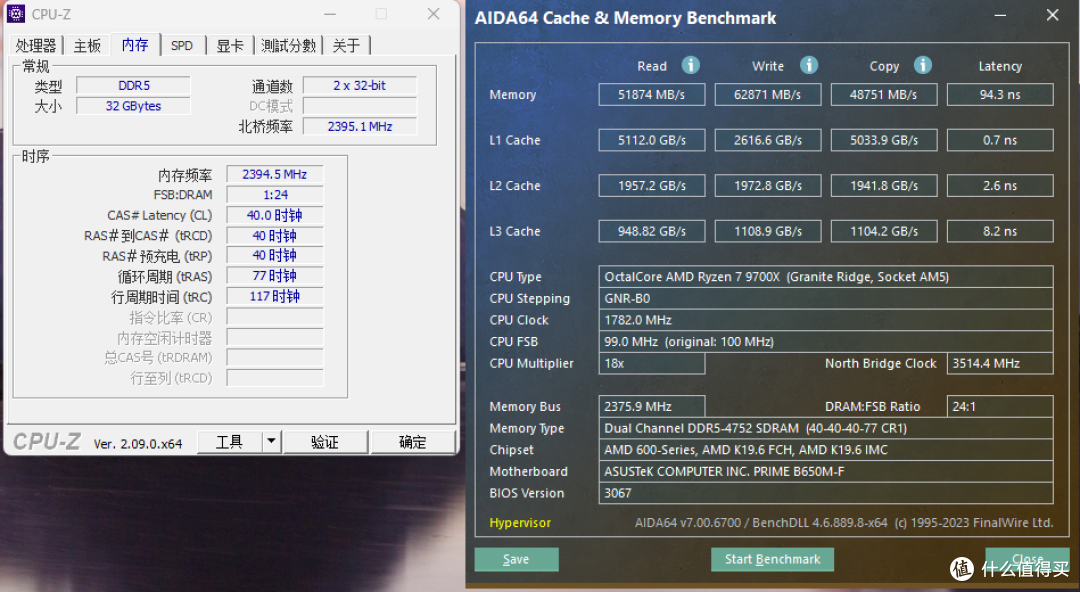Click the CPU-Z app icon in title bar
This screenshot has height=592, width=1080.
16,14
